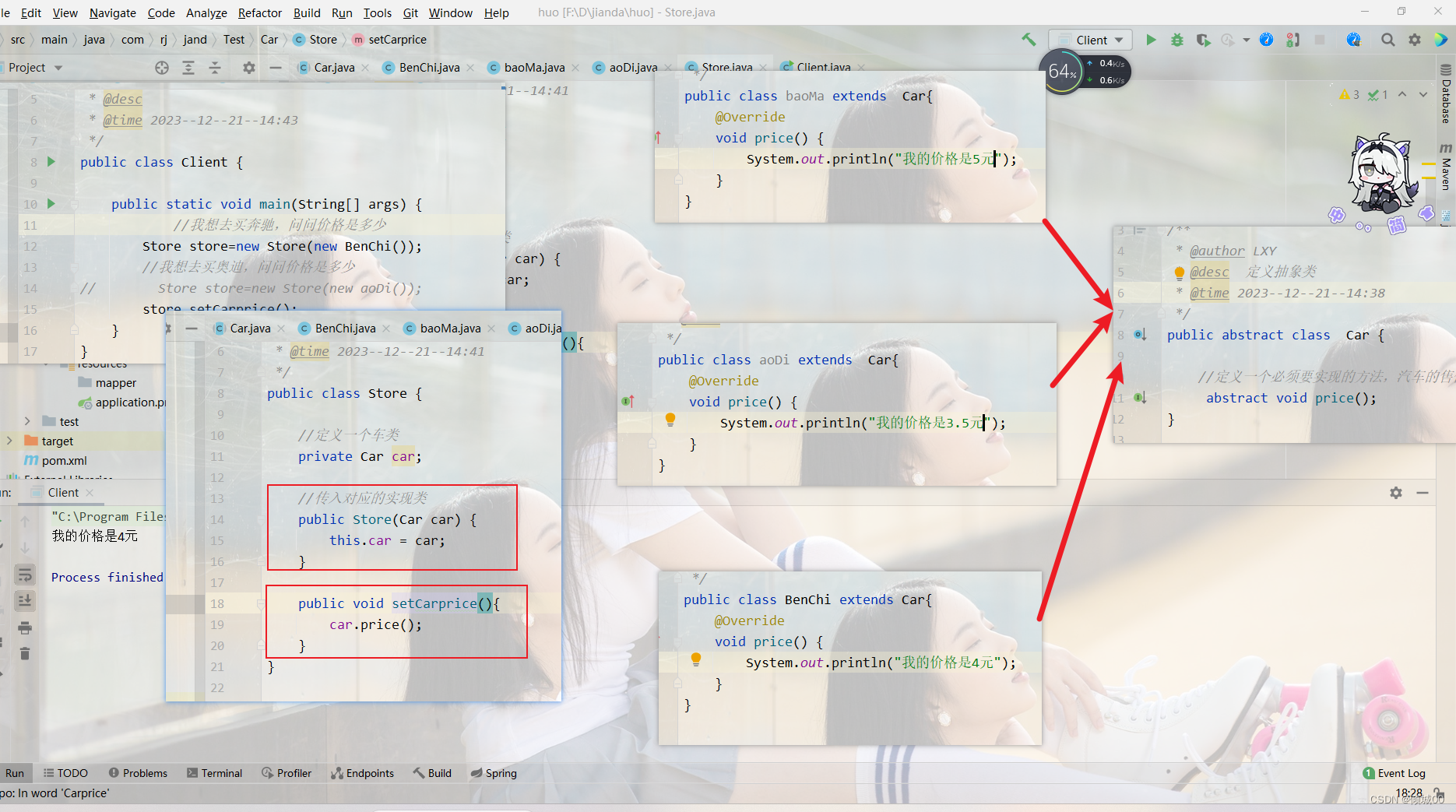The image size is (1456, 812).
Task: Click the red no-bug bracket toolbar icon
Action: [1293, 40]
